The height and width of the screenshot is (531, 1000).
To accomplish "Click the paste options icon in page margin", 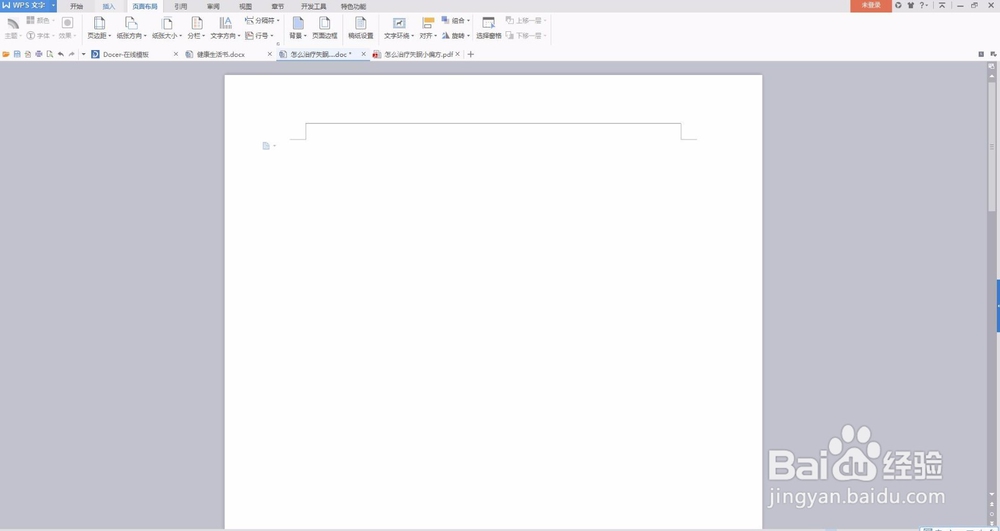I will coord(267,146).
